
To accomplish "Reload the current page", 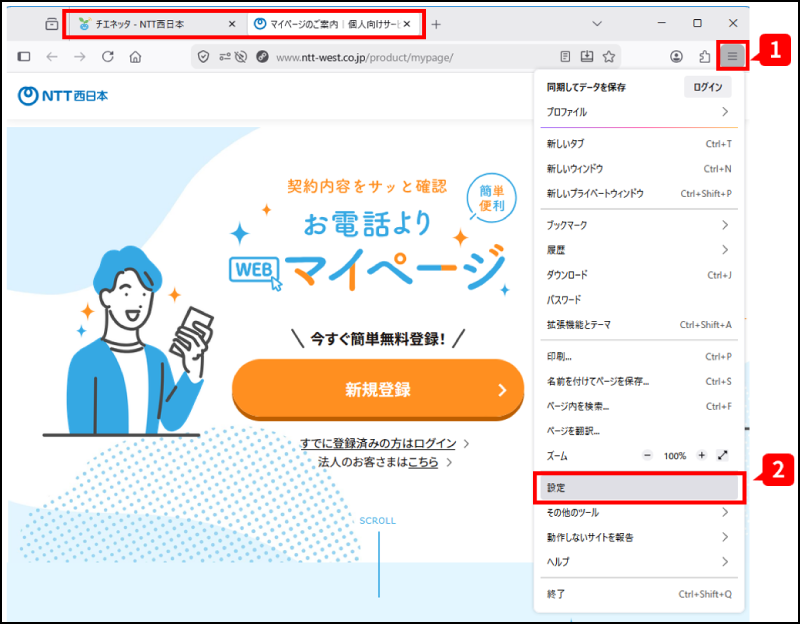I will (108, 57).
